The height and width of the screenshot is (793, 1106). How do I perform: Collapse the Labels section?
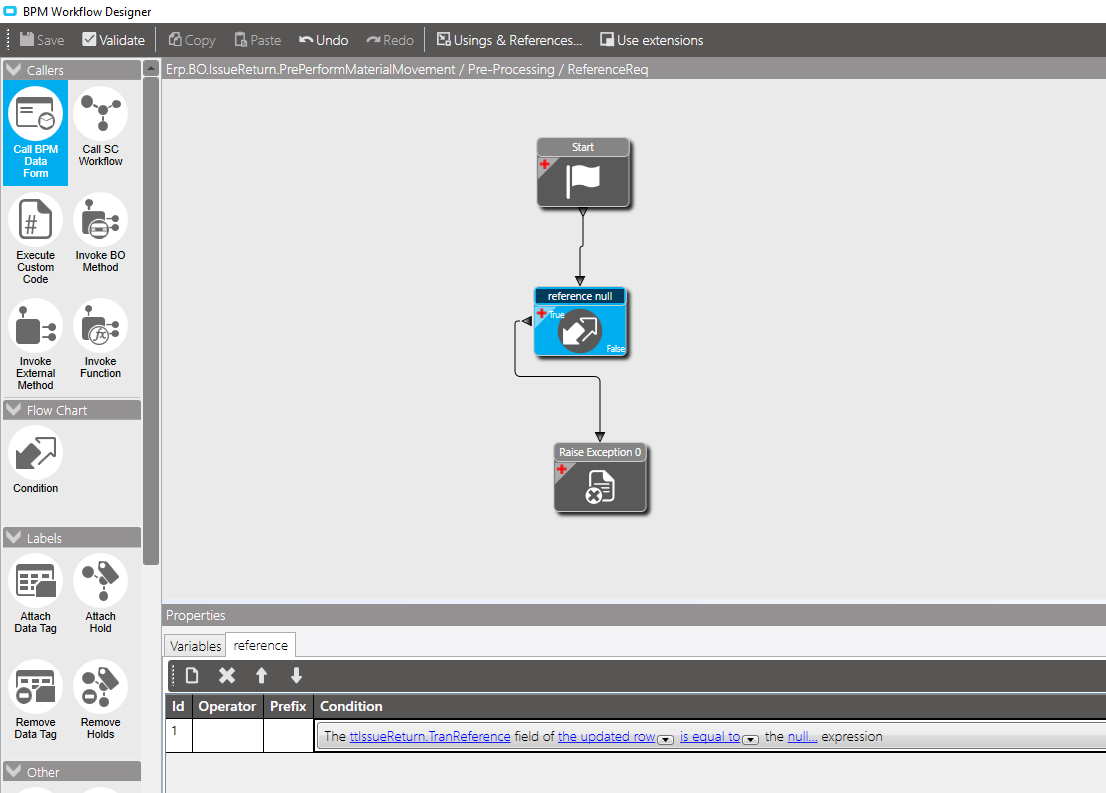click(x=13, y=538)
